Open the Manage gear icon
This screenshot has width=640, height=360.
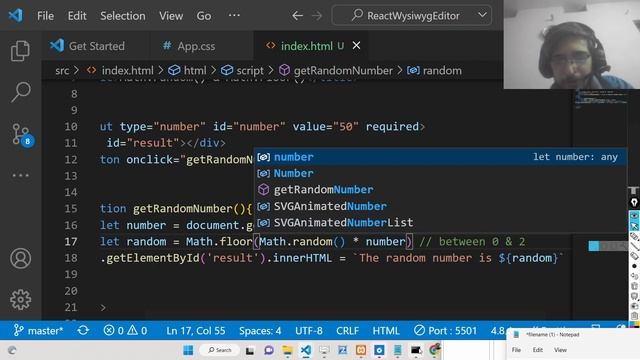click(20, 300)
